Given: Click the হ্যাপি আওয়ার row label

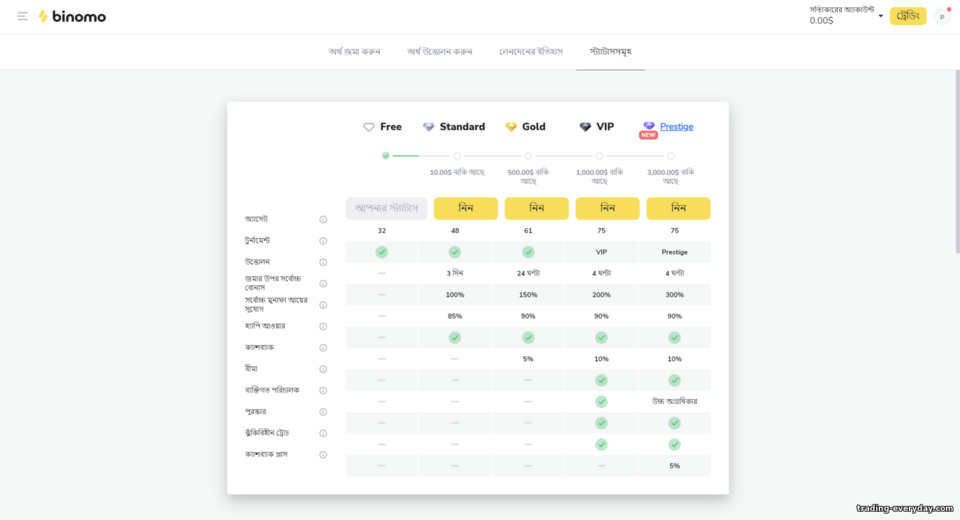Looking at the screenshot, I should [x=264, y=326].
